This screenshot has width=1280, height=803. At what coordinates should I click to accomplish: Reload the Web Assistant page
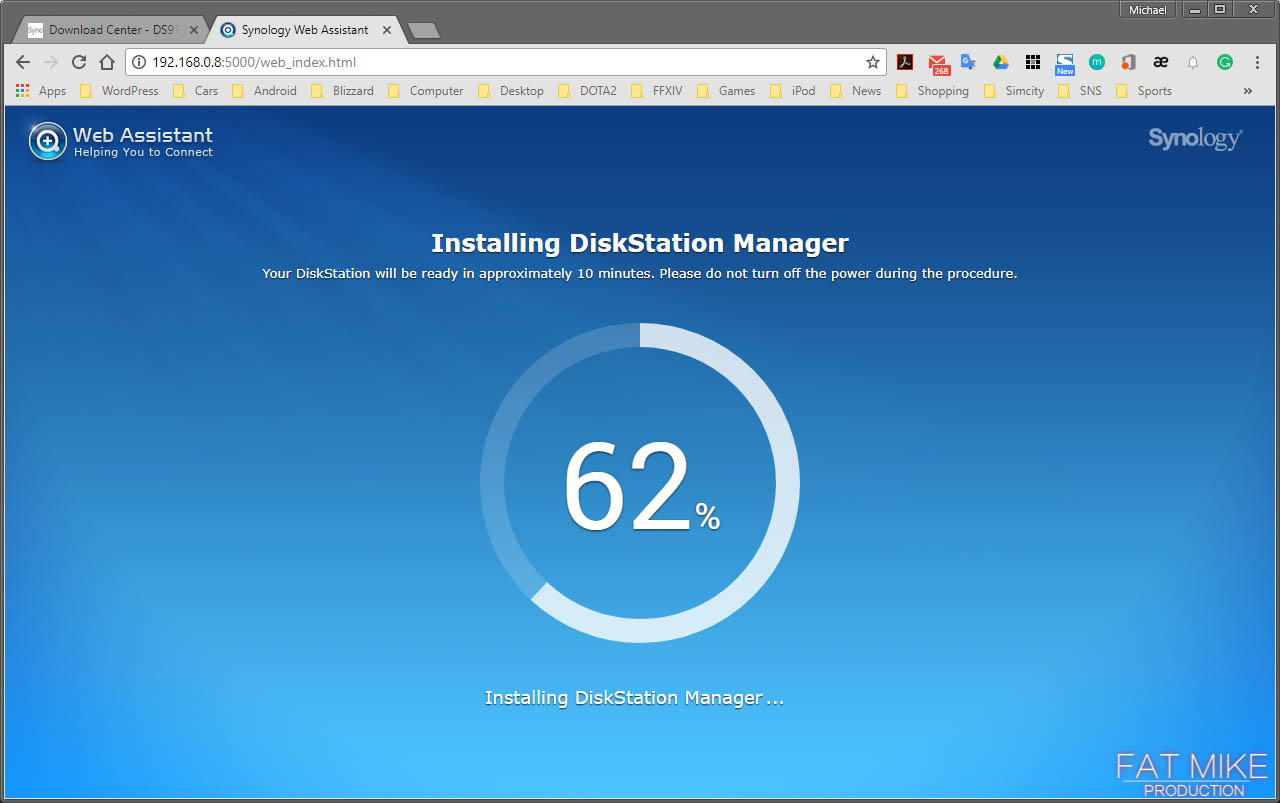click(x=79, y=62)
